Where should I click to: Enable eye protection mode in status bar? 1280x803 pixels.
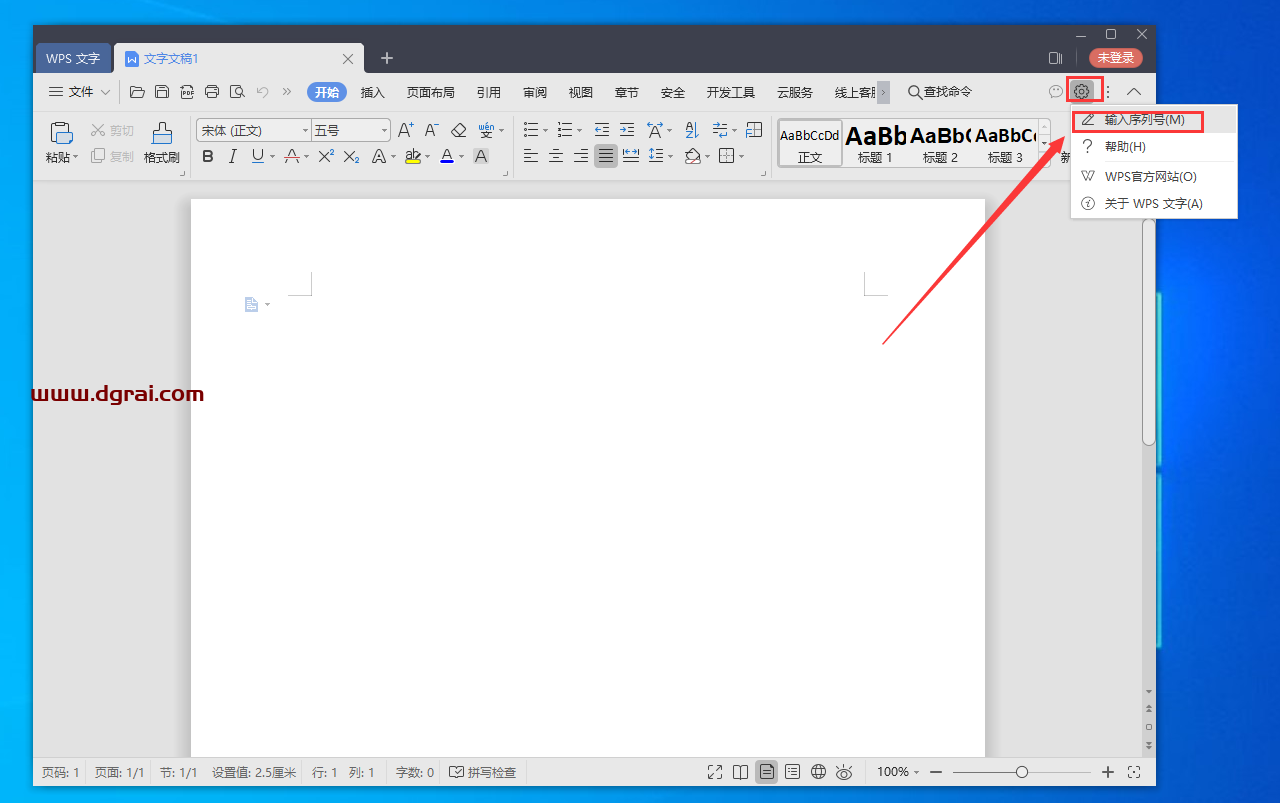pyautogui.click(x=844, y=772)
